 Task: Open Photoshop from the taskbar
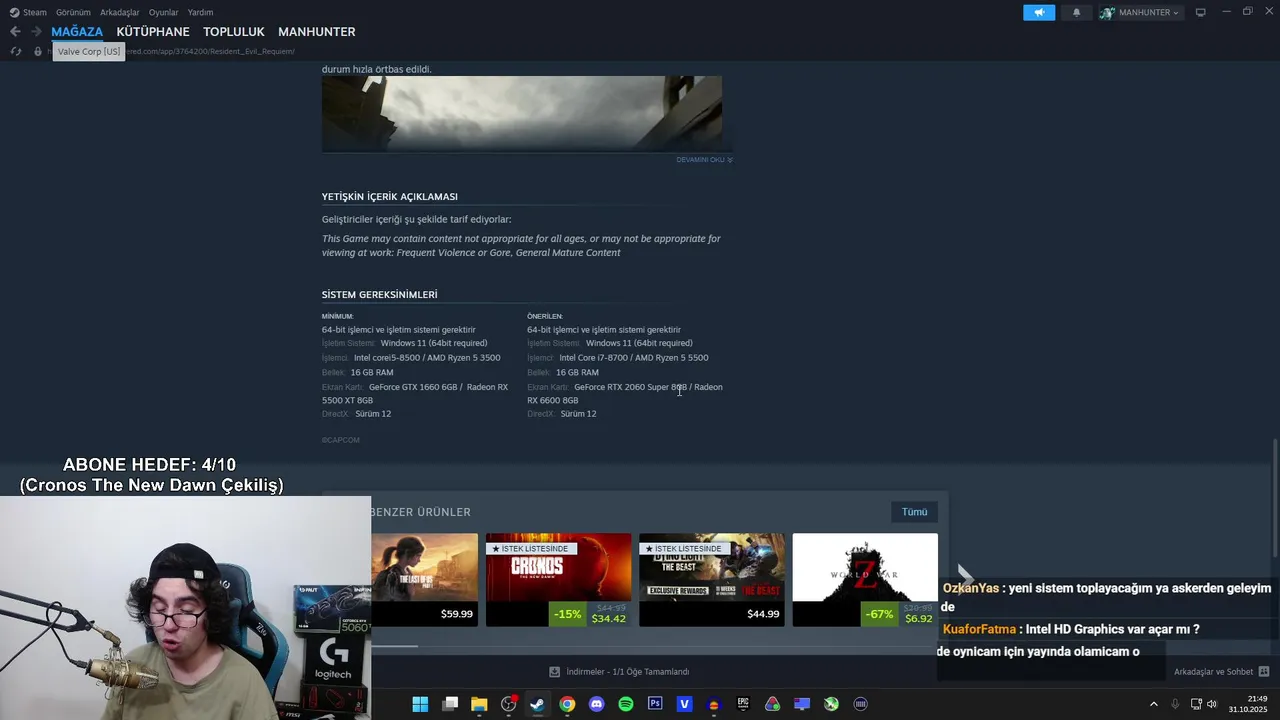tap(655, 704)
